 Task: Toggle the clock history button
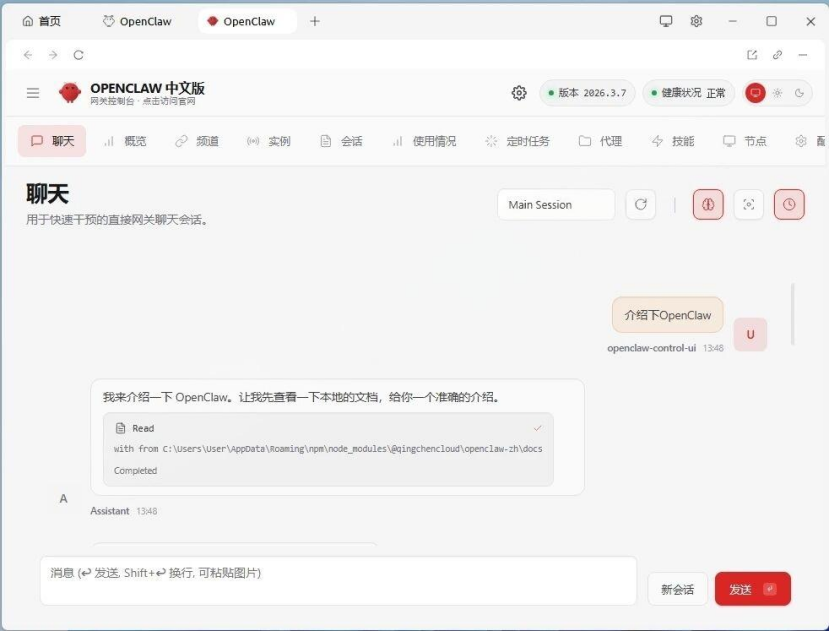coord(789,204)
